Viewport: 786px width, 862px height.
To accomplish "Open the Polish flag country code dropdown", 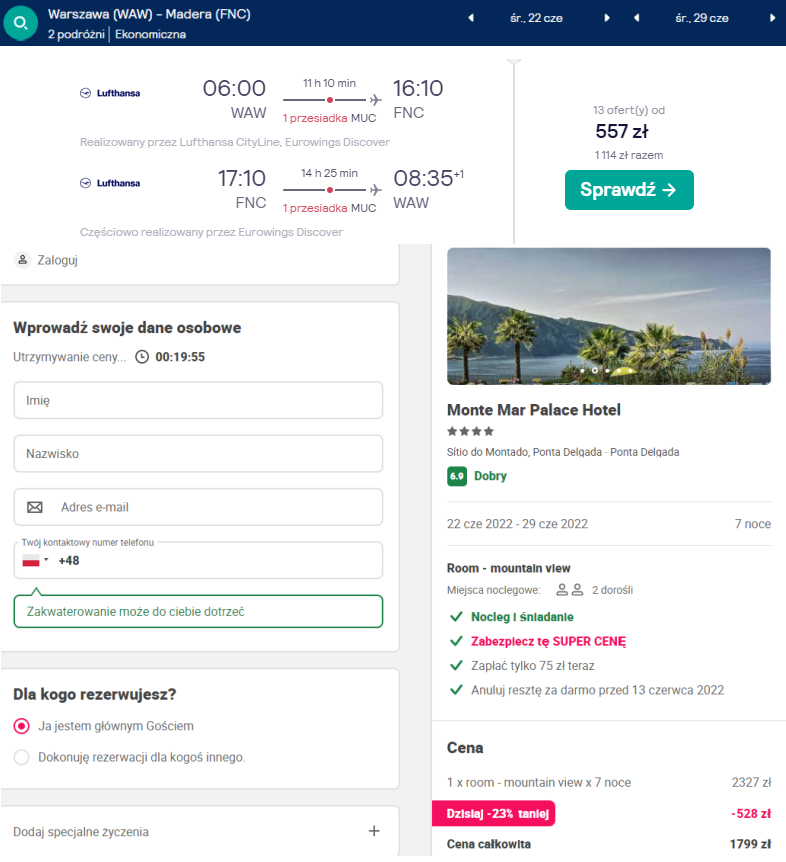I will [x=35, y=560].
